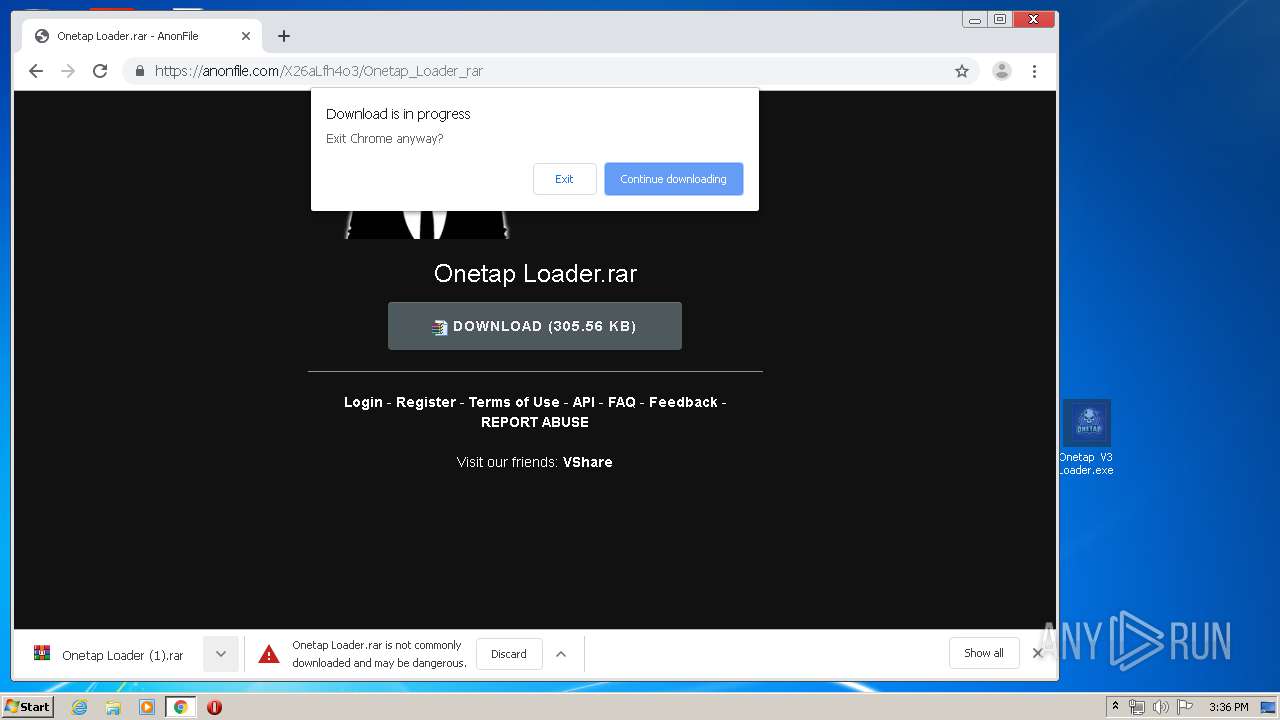Image resolution: width=1280 pixels, height=720 pixels.
Task: Select the Onetap V3 Loader.exe desktop icon
Action: (x=1086, y=438)
